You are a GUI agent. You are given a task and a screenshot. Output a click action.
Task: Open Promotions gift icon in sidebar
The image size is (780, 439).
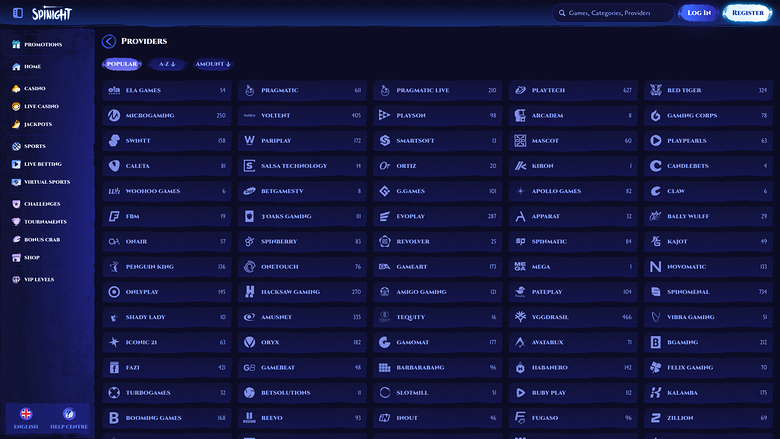tap(16, 45)
